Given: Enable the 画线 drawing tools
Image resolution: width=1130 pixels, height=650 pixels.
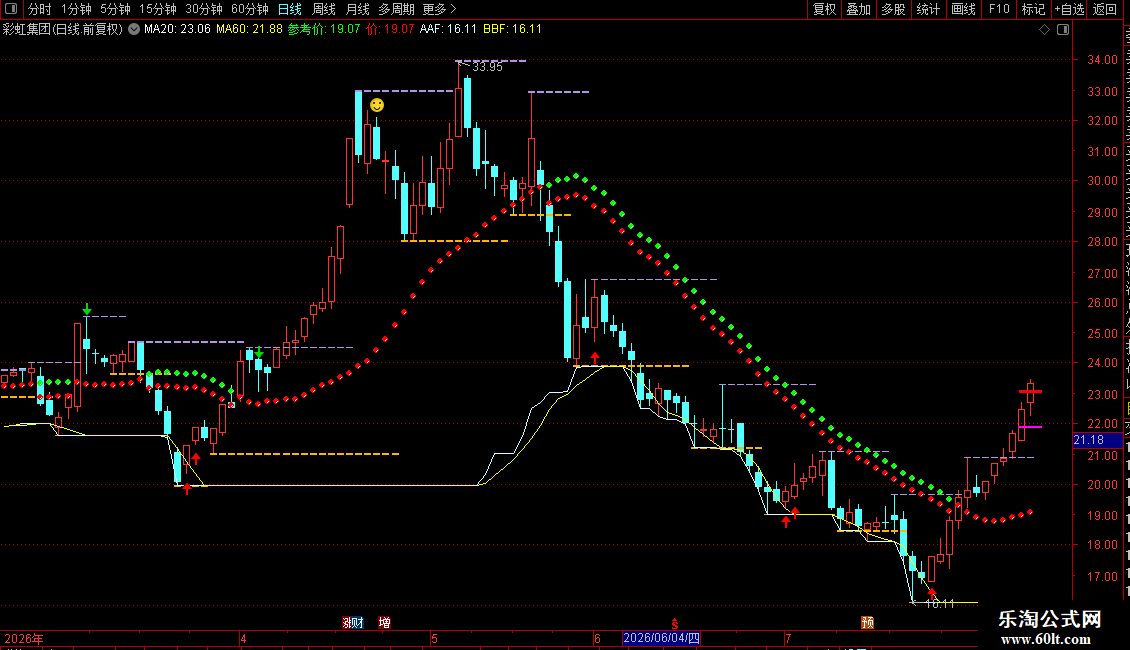Looking at the screenshot, I should coord(964,9).
